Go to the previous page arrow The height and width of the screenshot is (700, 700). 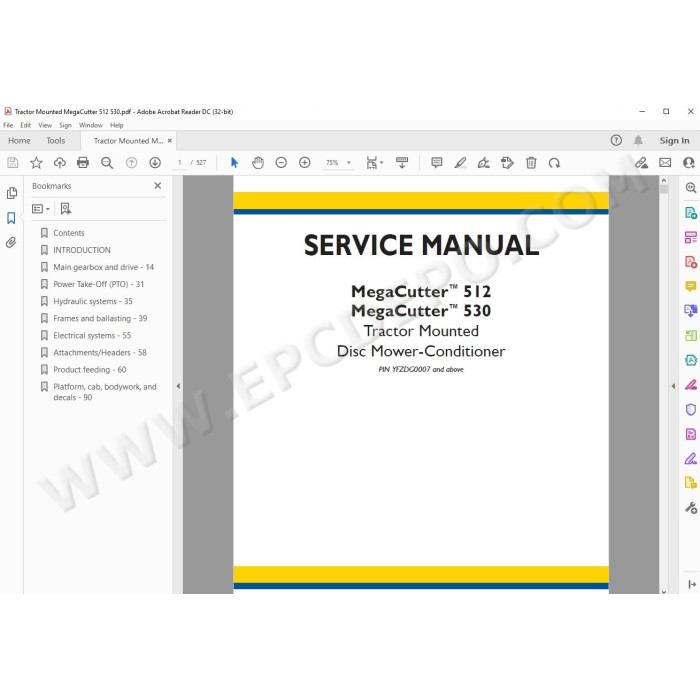point(131,163)
